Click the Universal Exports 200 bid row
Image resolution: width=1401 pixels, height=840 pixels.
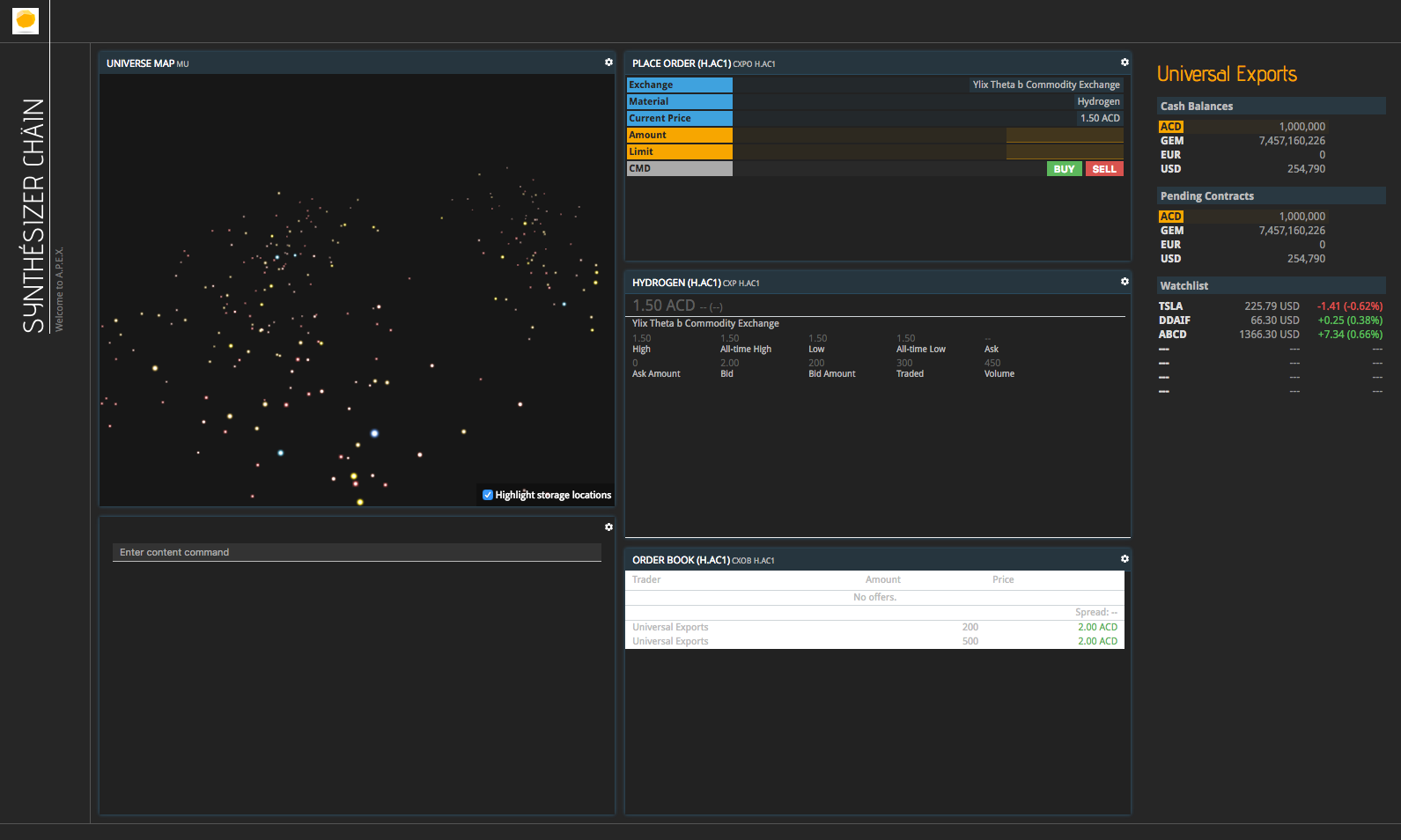874,627
